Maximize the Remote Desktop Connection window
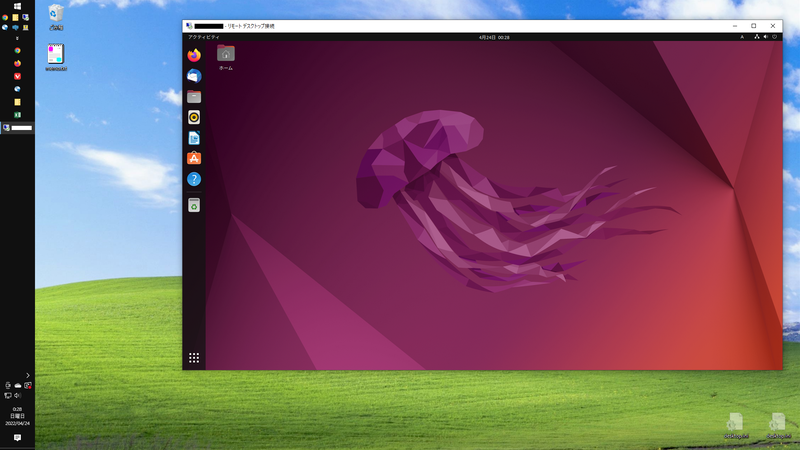This screenshot has width=800, height=450. (754, 26)
